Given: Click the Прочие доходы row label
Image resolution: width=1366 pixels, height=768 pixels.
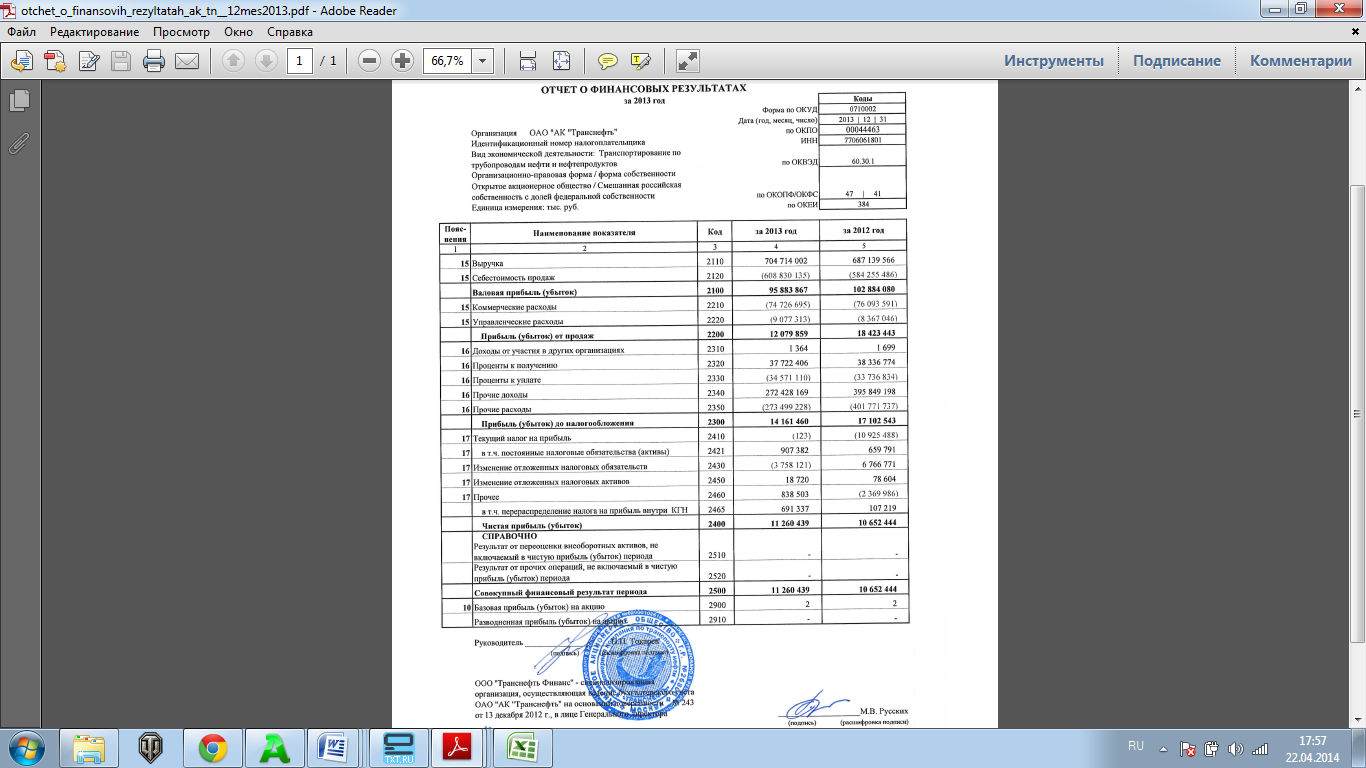Looking at the screenshot, I should pyautogui.click(x=502, y=395).
